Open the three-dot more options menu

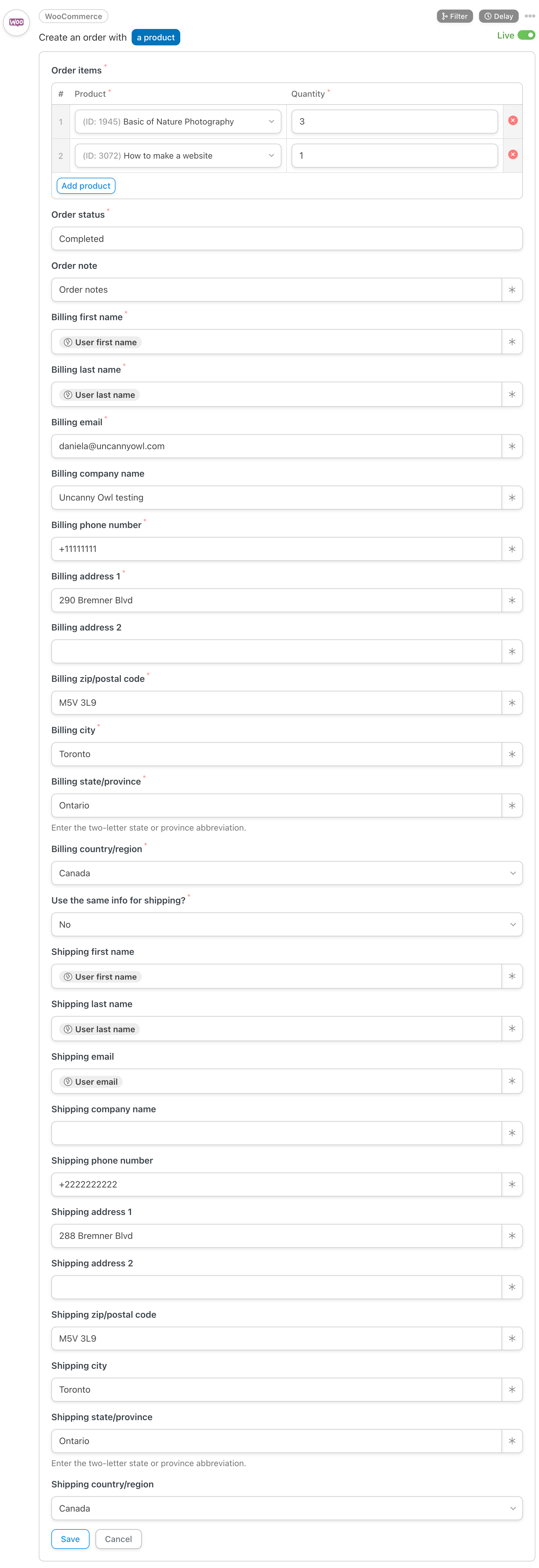point(529,16)
